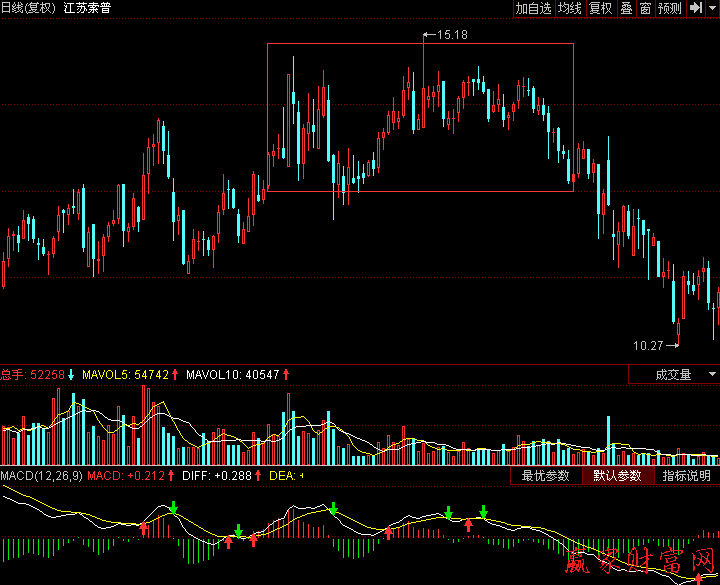Toggle the 窗 multi-window icon

[646, 8]
